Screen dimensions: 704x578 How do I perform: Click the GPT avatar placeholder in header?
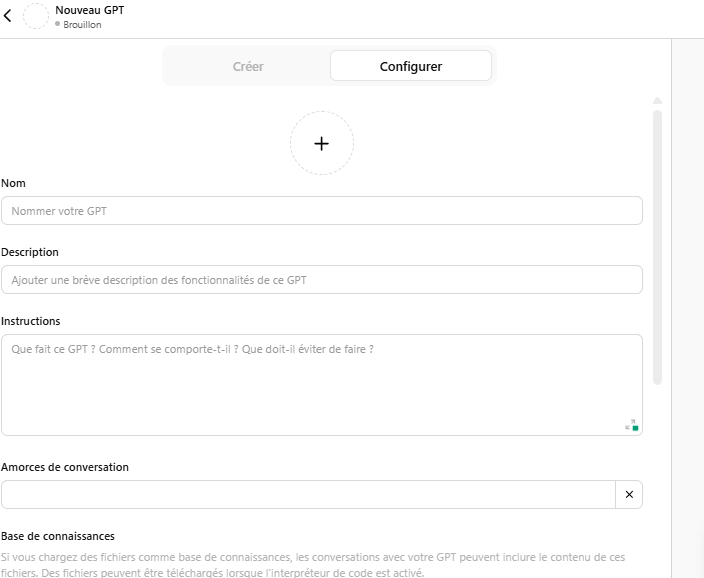36,16
